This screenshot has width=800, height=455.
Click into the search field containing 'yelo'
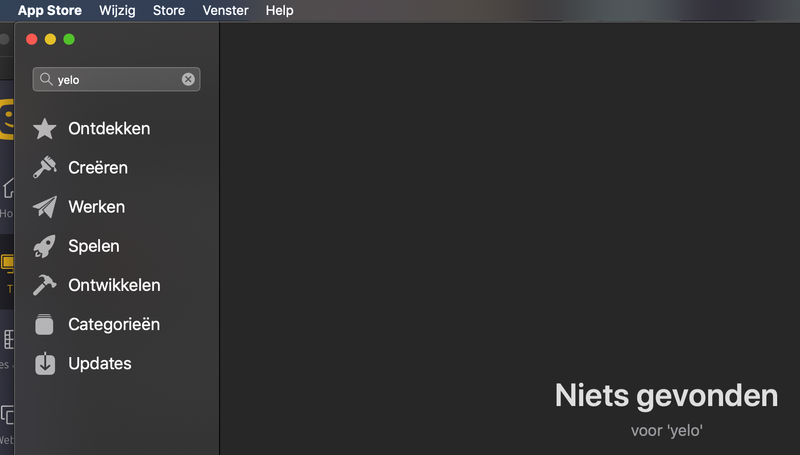click(x=115, y=79)
